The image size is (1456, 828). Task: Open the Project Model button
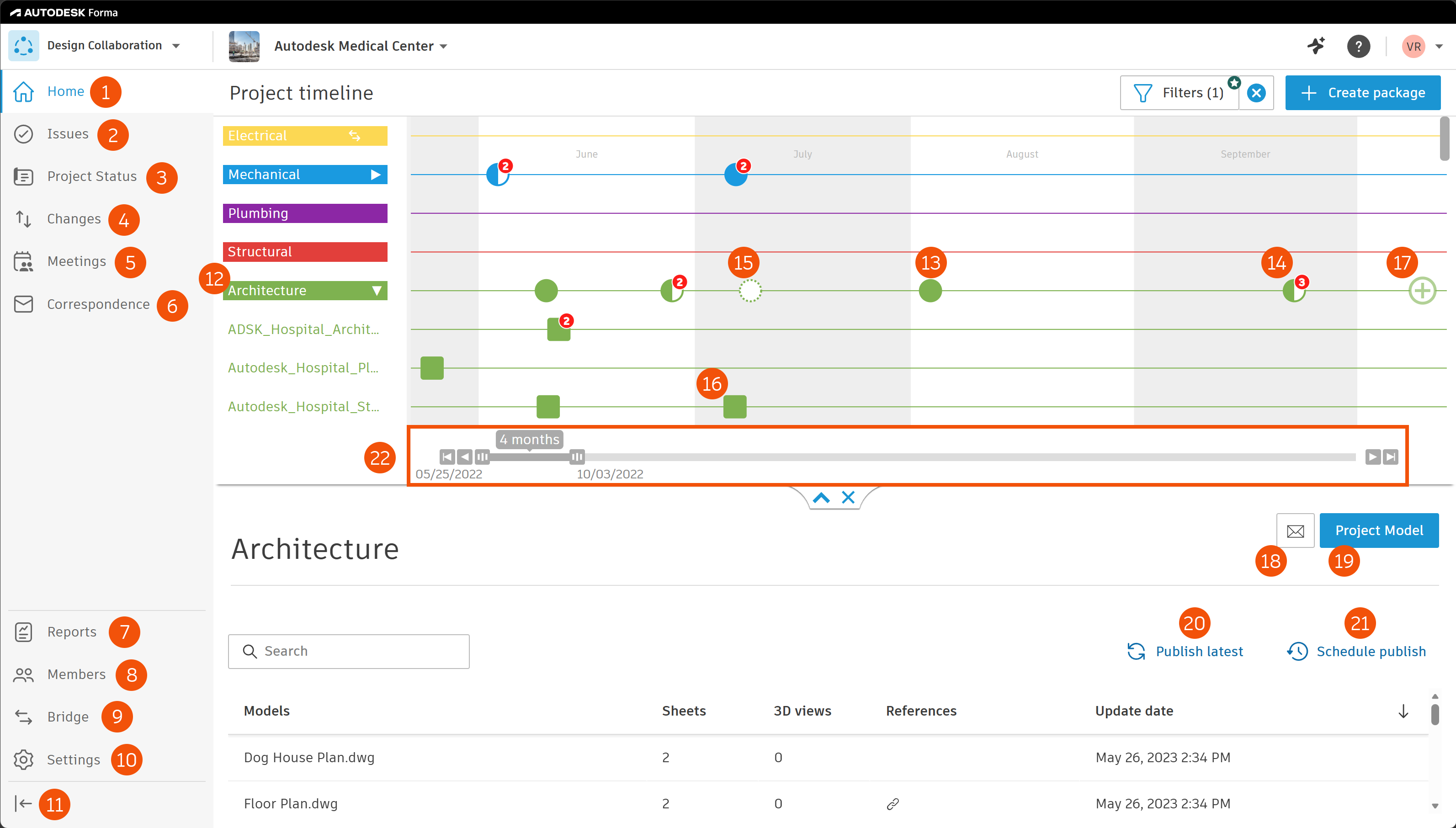(x=1379, y=531)
